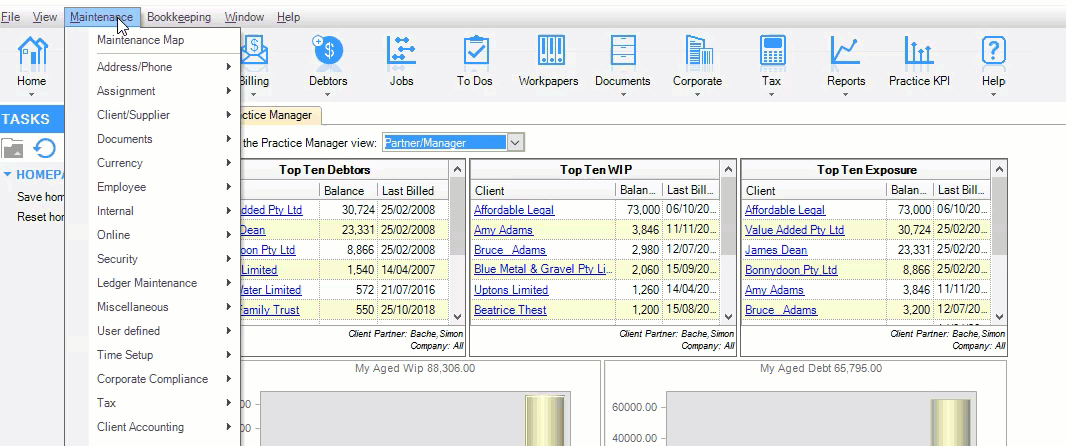Click Top Ten Debtors scroll down arrow
Image resolution: width=1066 pixels, height=446 pixels.
(x=458, y=316)
